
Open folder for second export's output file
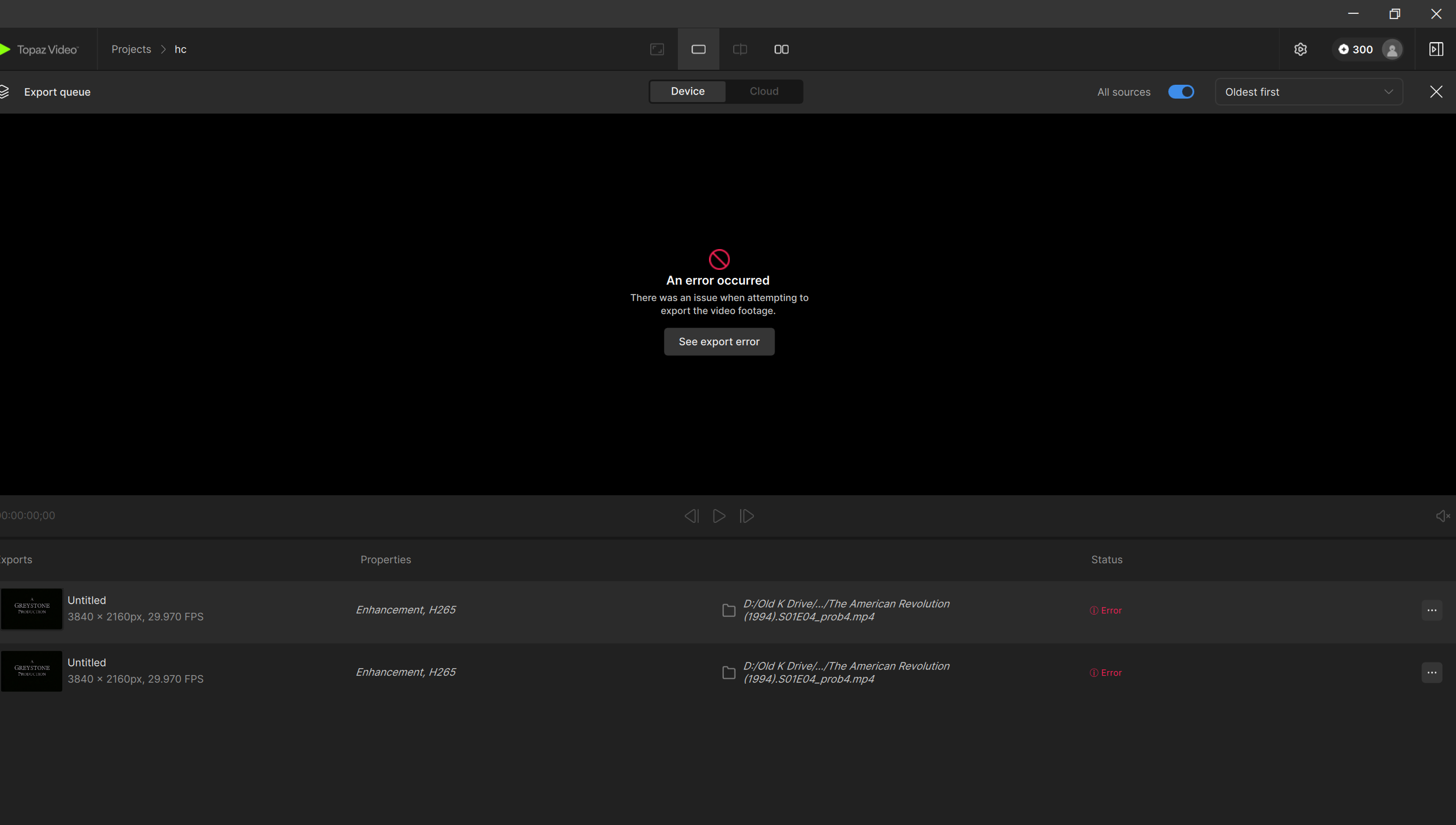pos(729,672)
